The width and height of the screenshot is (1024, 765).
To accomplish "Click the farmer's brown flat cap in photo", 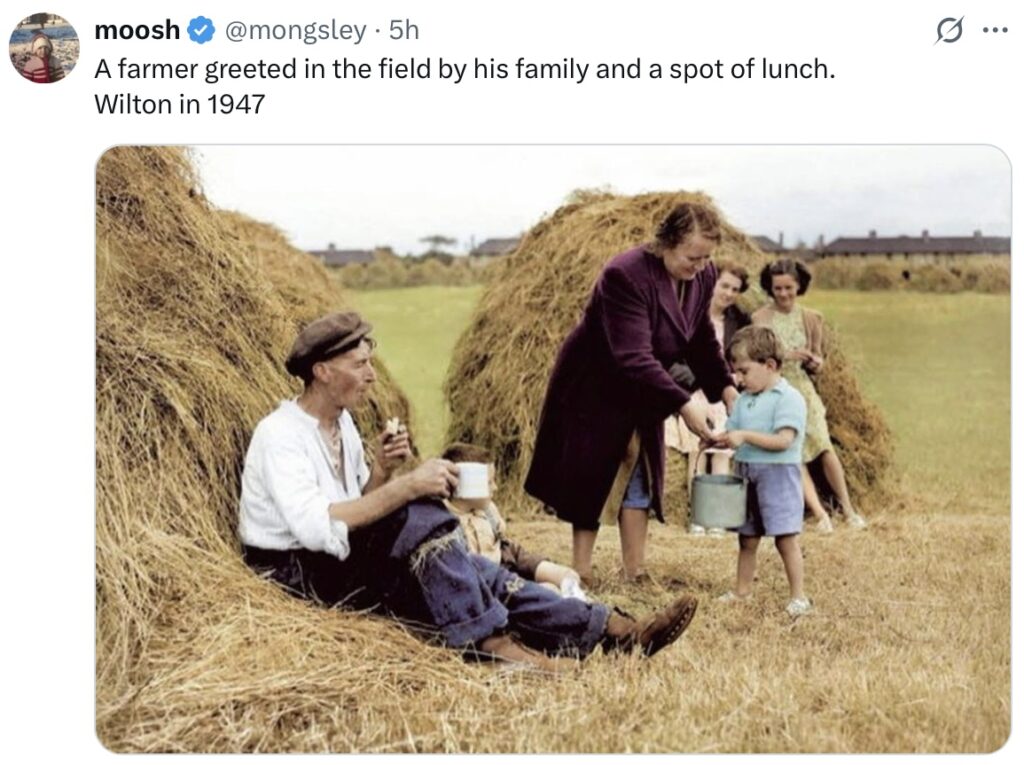I will (x=328, y=341).
